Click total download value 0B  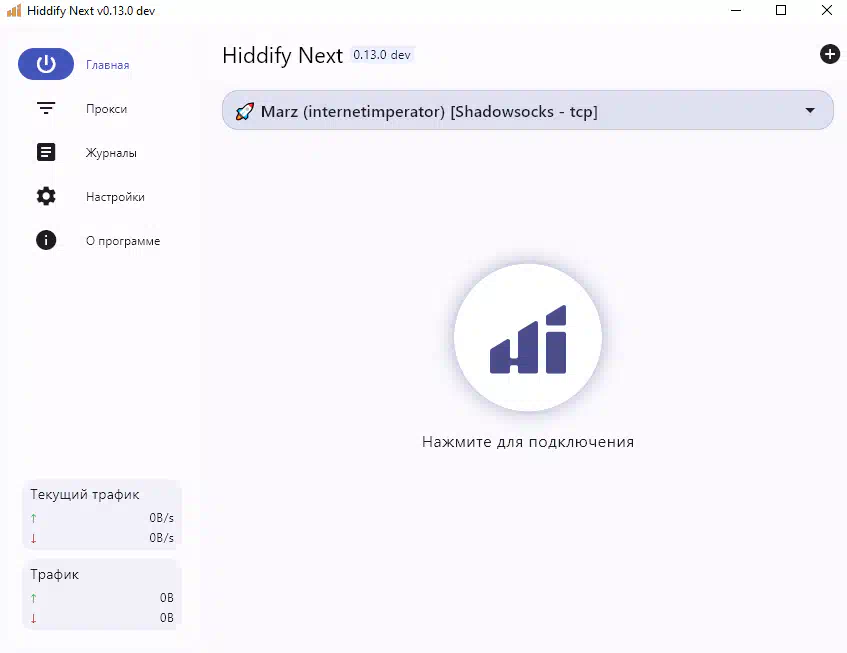[x=166, y=618]
